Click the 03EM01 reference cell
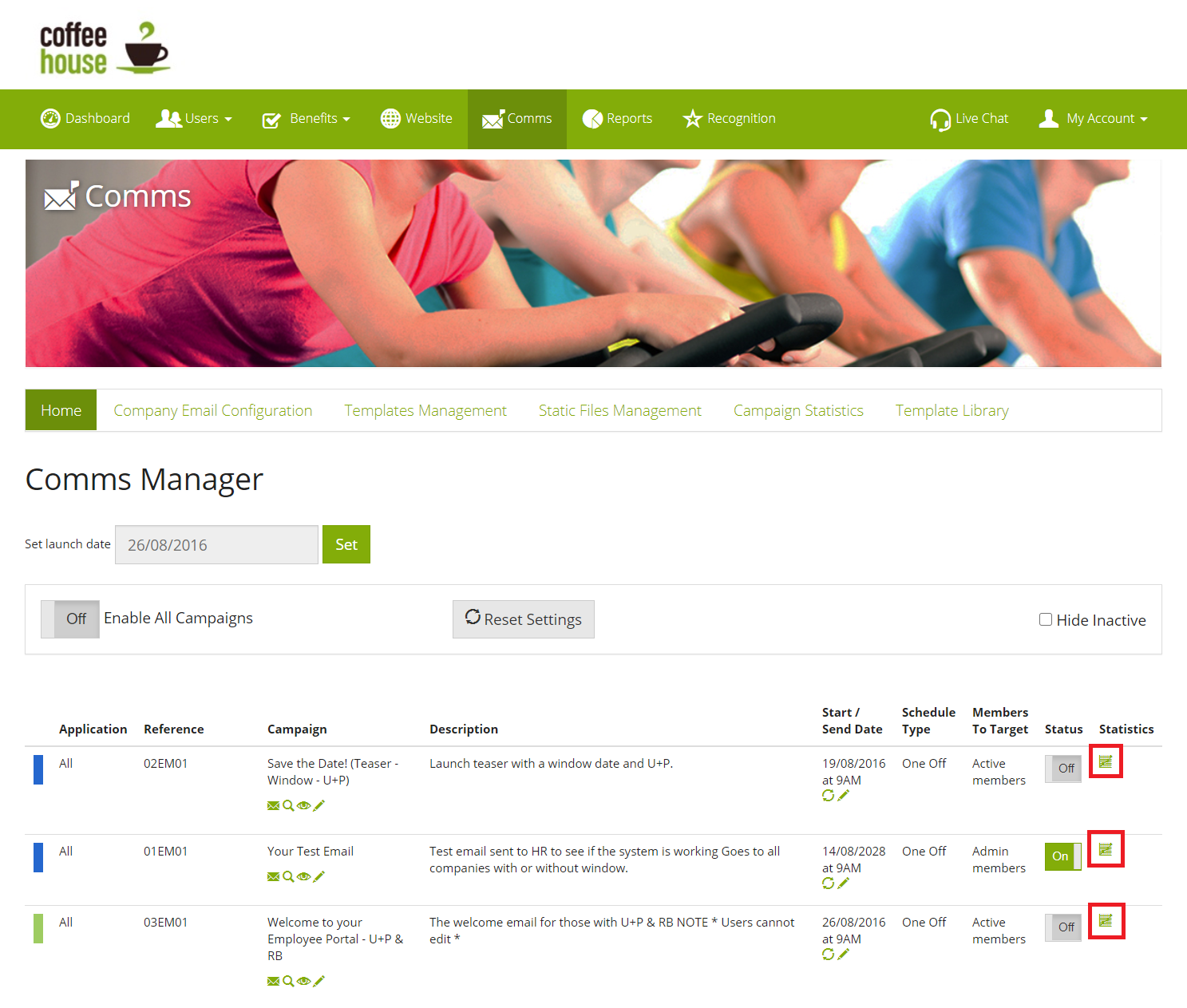 [166, 923]
